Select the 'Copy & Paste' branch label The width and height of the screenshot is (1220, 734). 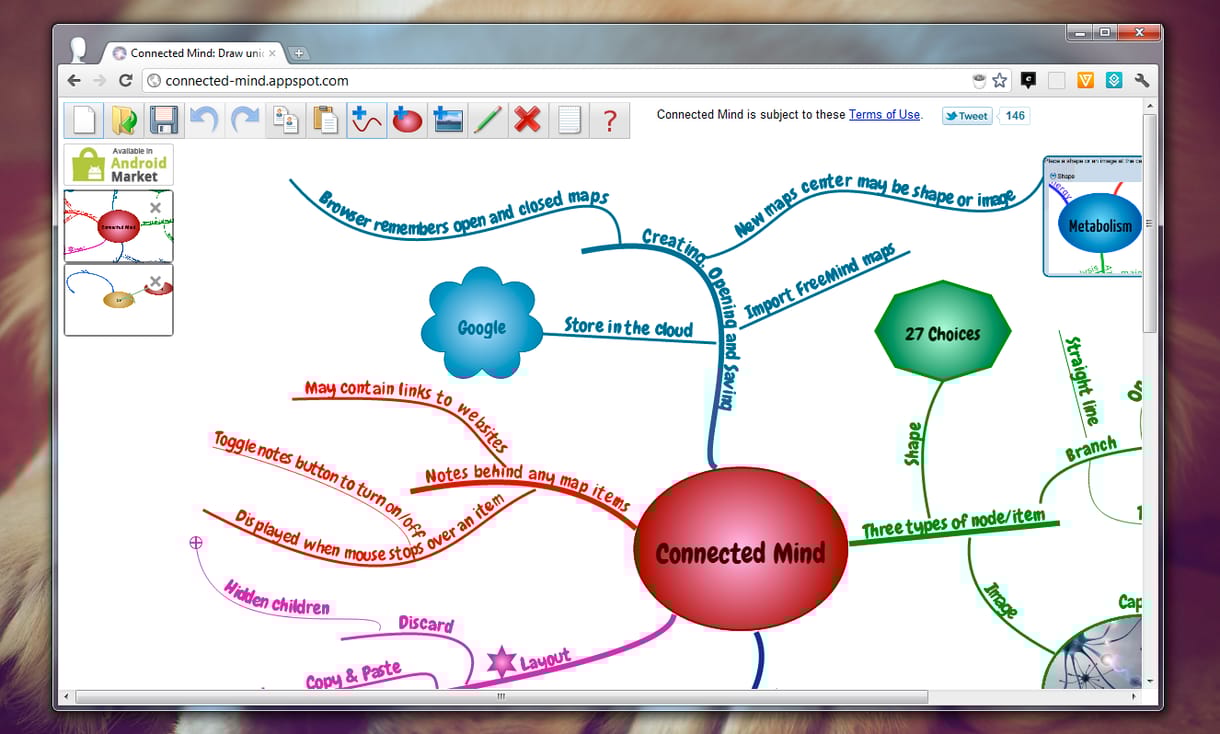pyautogui.click(x=353, y=675)
